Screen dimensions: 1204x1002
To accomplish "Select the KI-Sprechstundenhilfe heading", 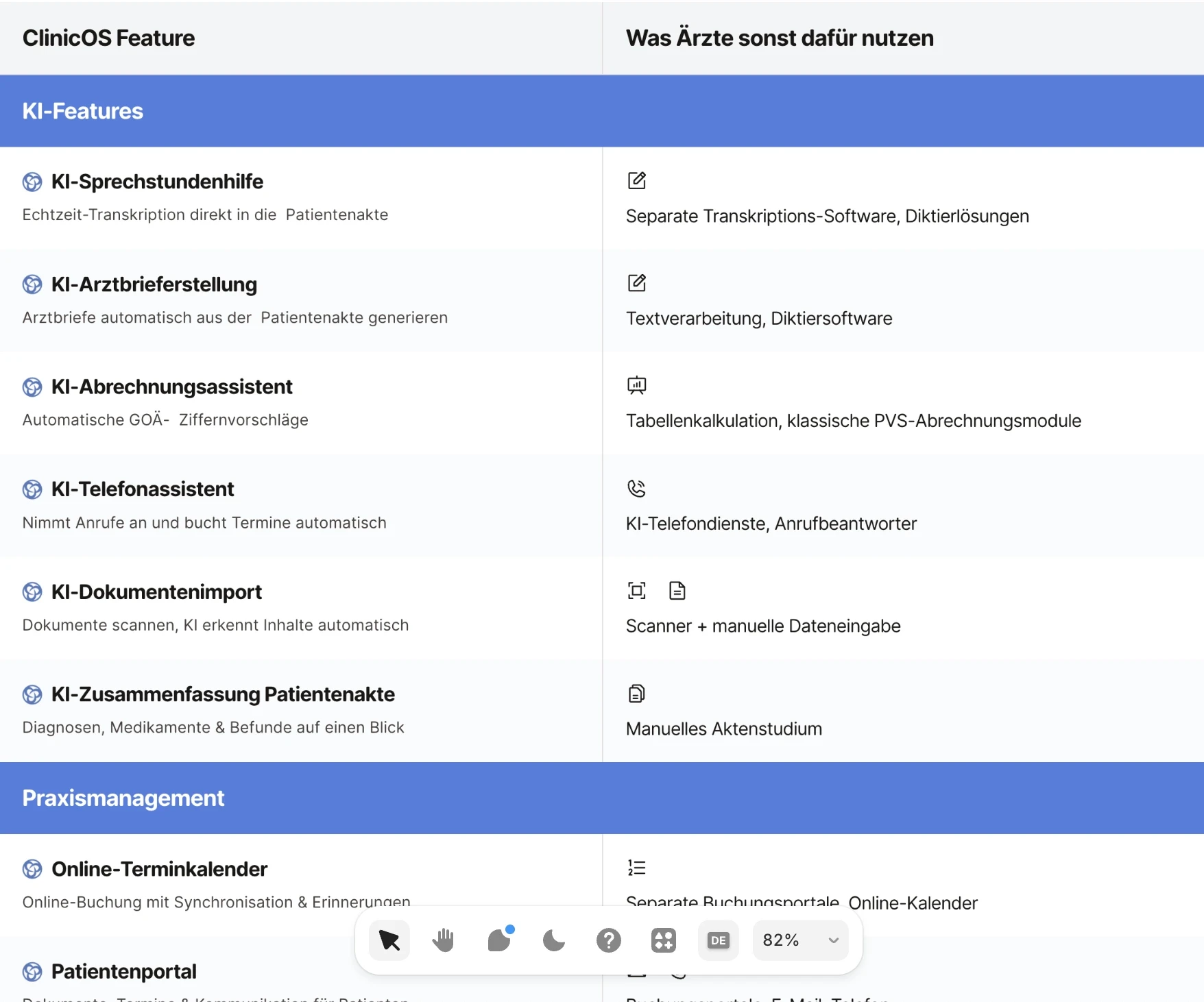I will pyautogui.click(x=157, y=182).
